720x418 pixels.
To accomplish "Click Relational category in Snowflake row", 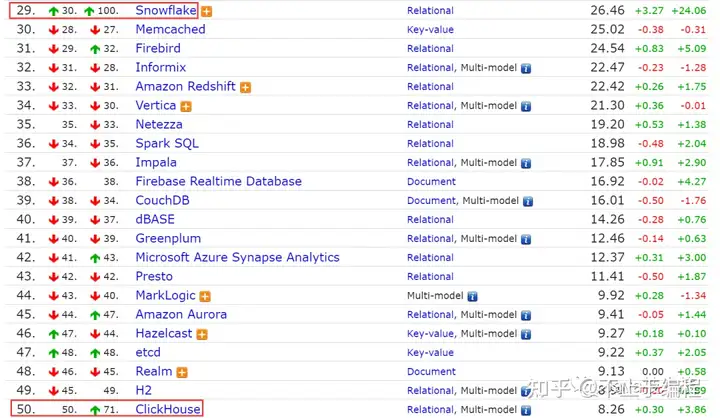I will (430, 11).
